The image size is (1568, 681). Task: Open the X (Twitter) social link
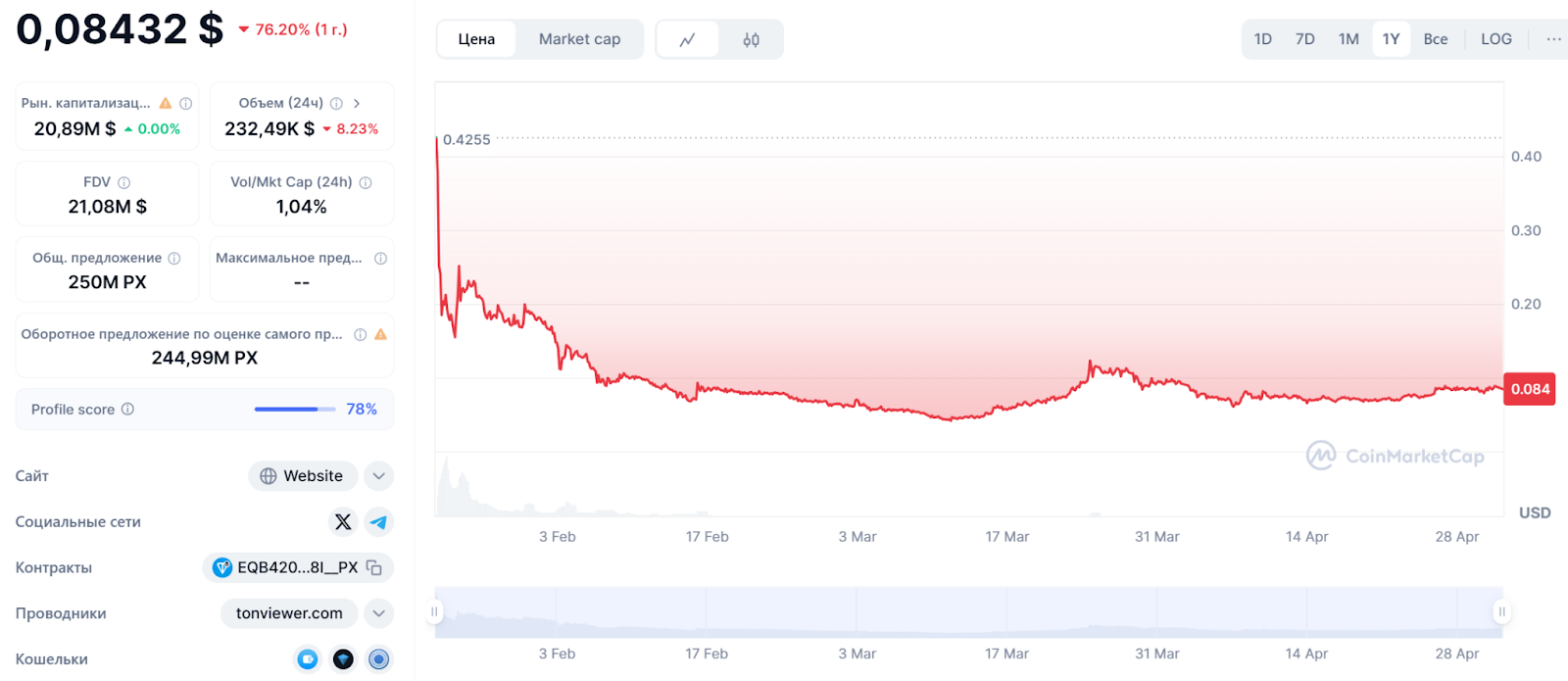[x=343, y=522]
